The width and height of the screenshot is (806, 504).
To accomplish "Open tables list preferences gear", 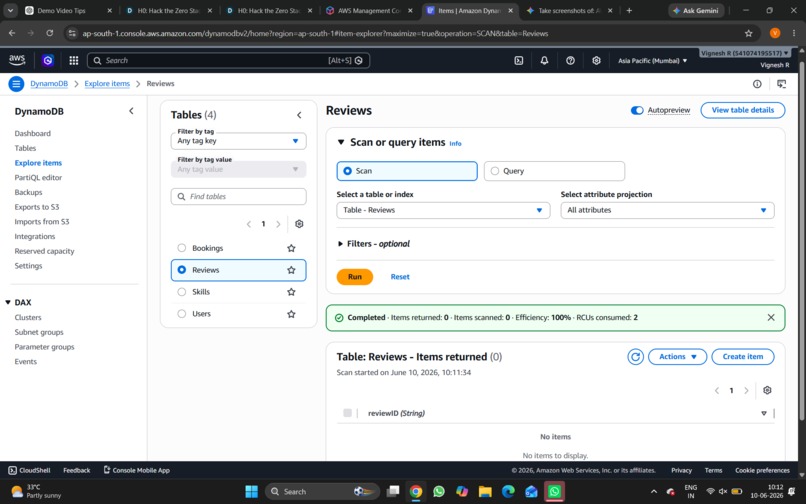I will click(299, 224).
